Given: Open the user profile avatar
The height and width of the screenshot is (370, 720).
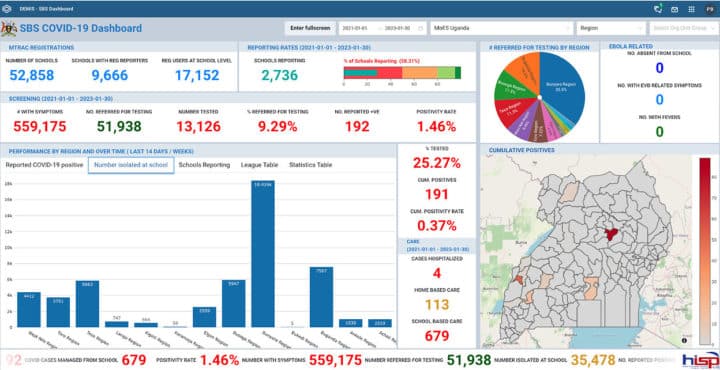Looking at the screenshot, I should (x=709, y=9).
